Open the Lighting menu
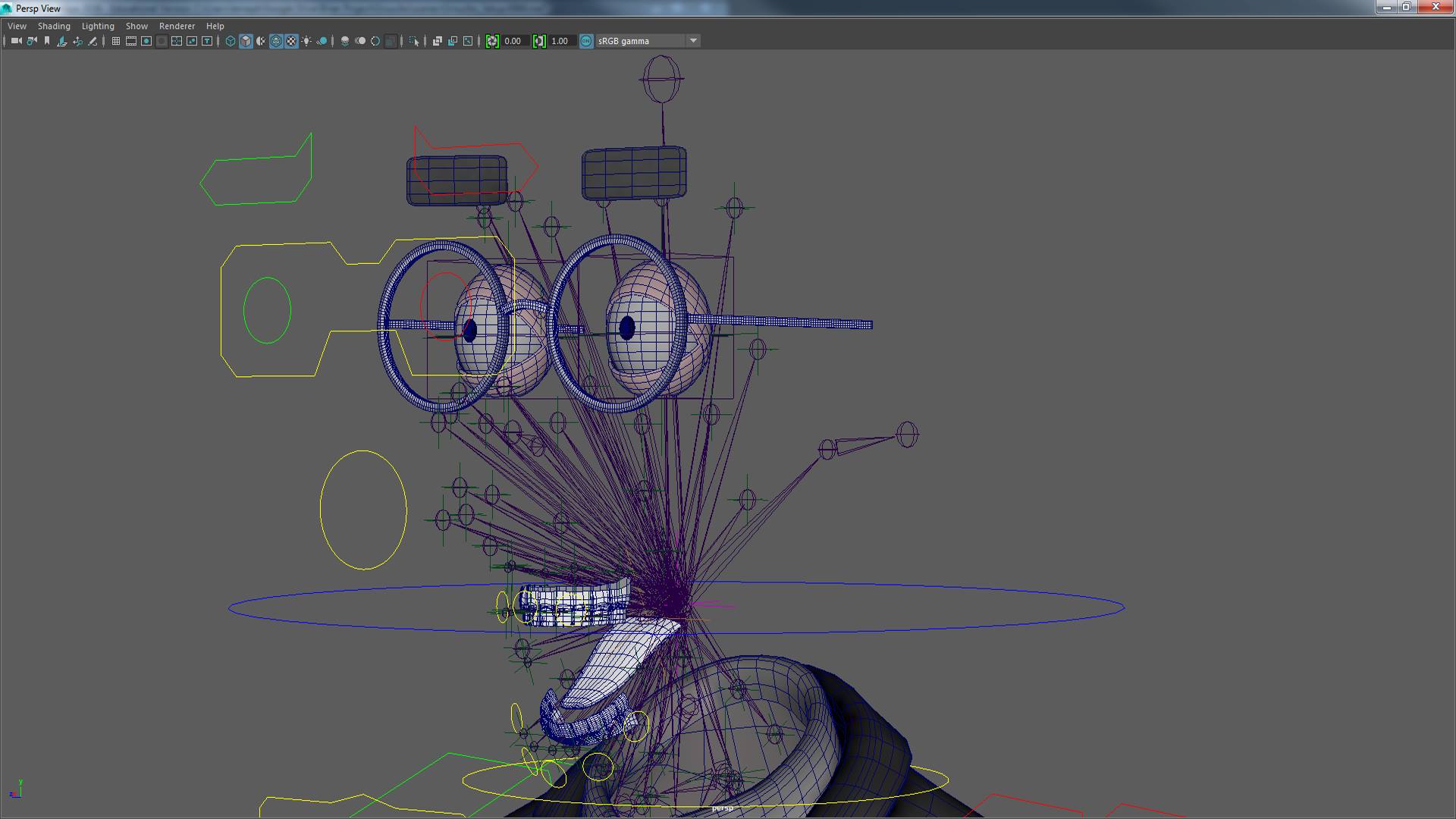Viewport: 1456px width, 819px height. click(98, 26)
